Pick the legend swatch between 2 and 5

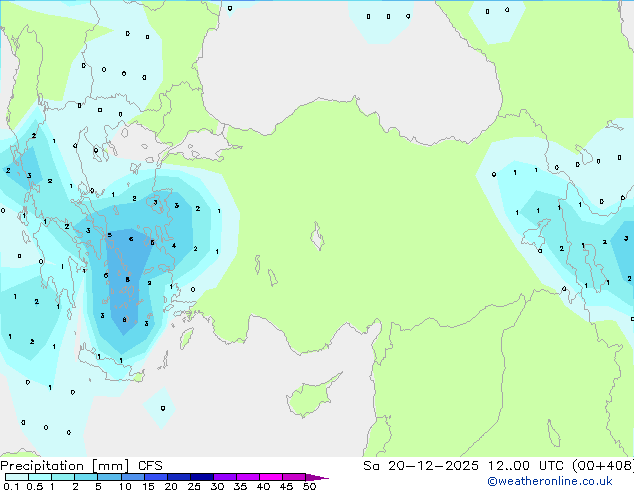86,477
